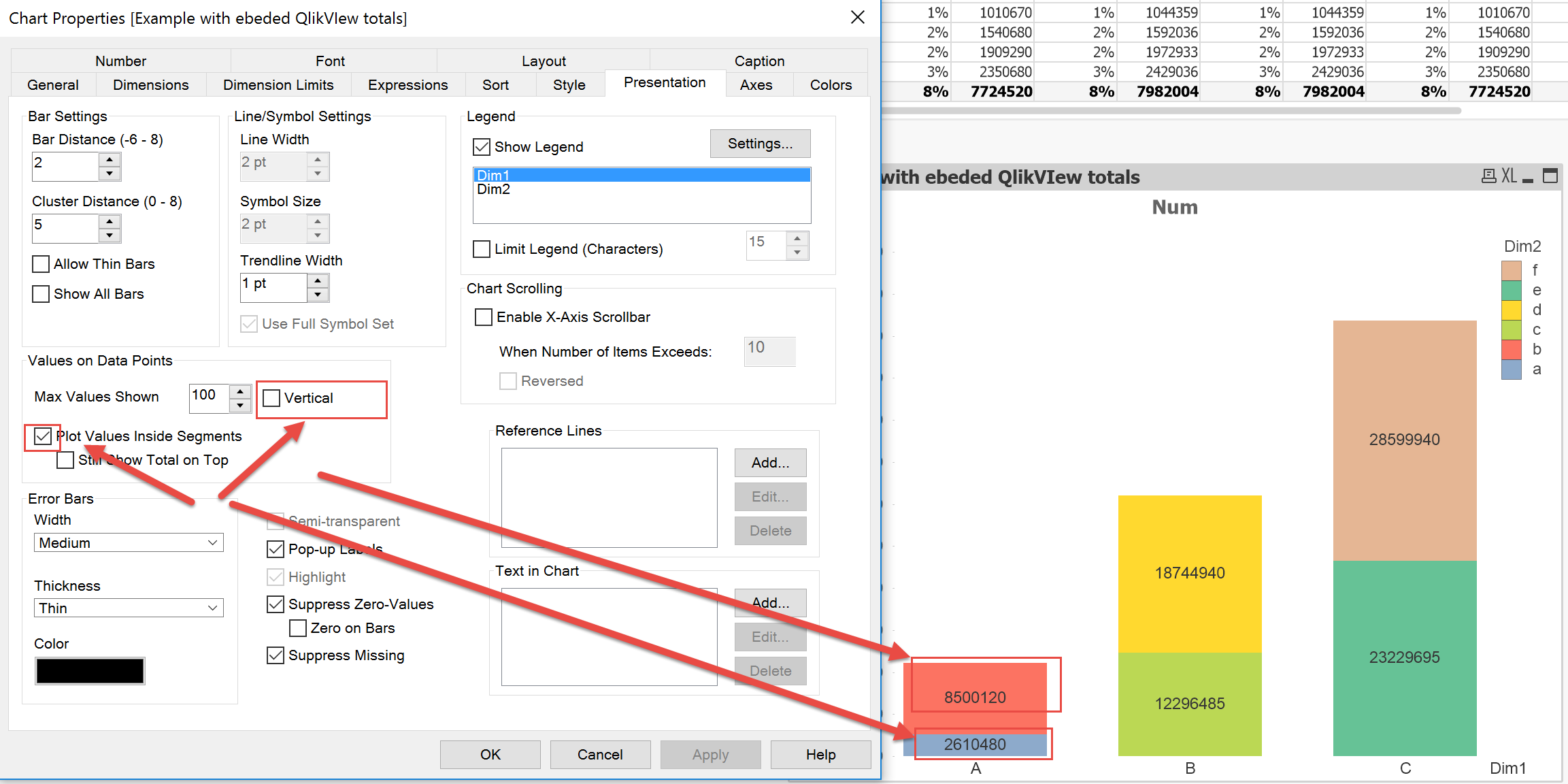
Task: Toggle Show Legend checkbox
Action: [x=482, y=147]
